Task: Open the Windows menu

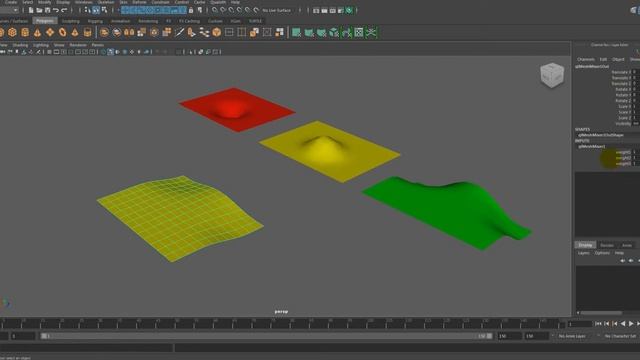Action: coord(84,2)
